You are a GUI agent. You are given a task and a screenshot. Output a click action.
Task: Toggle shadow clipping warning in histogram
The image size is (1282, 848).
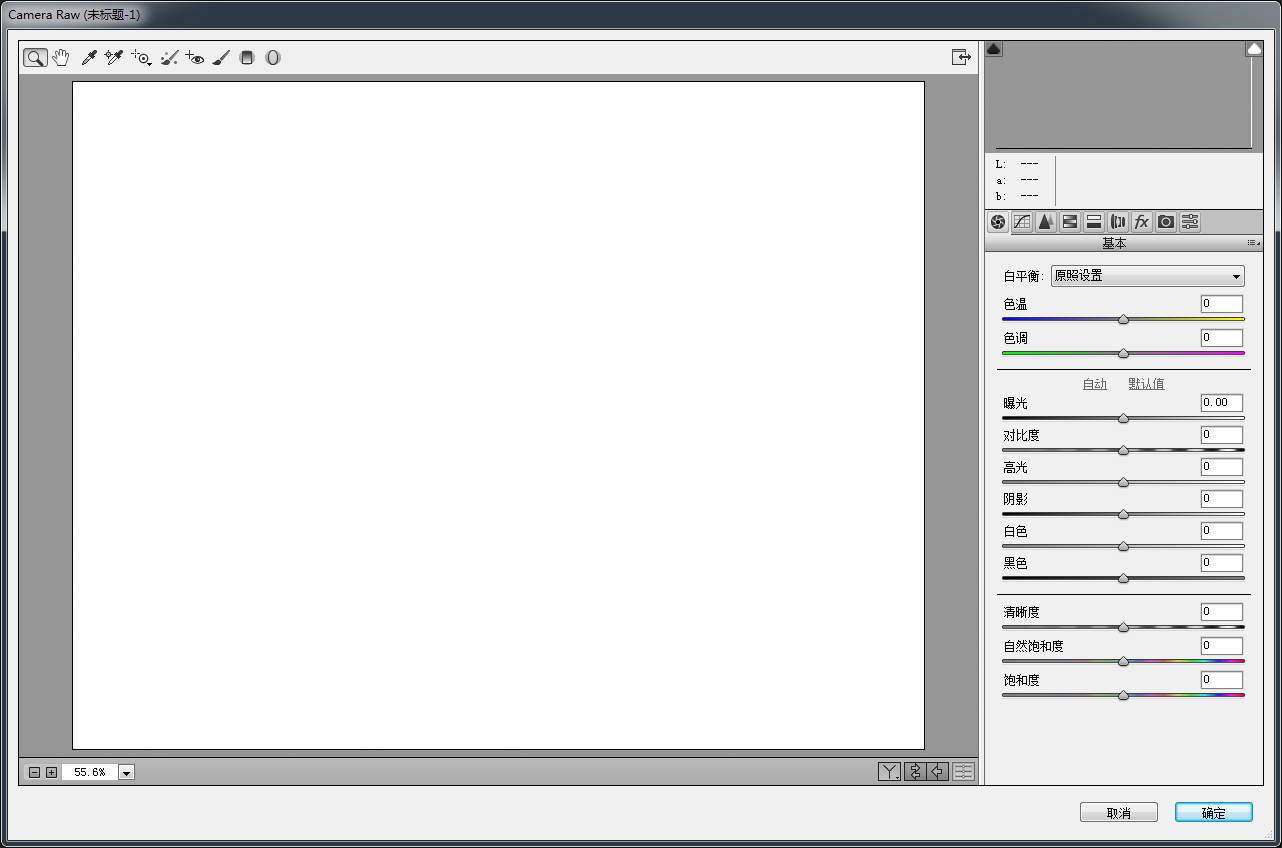994,48
